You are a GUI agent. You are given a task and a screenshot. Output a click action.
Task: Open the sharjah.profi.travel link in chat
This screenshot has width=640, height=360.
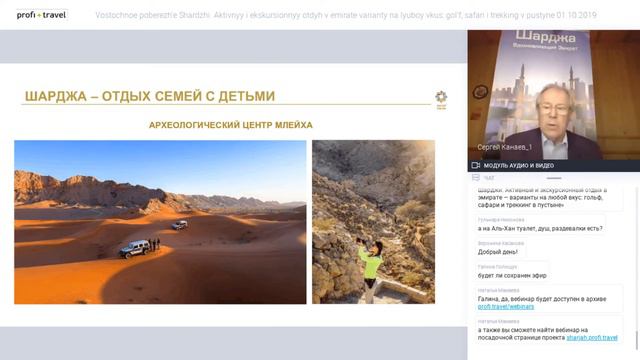(592, 338)
